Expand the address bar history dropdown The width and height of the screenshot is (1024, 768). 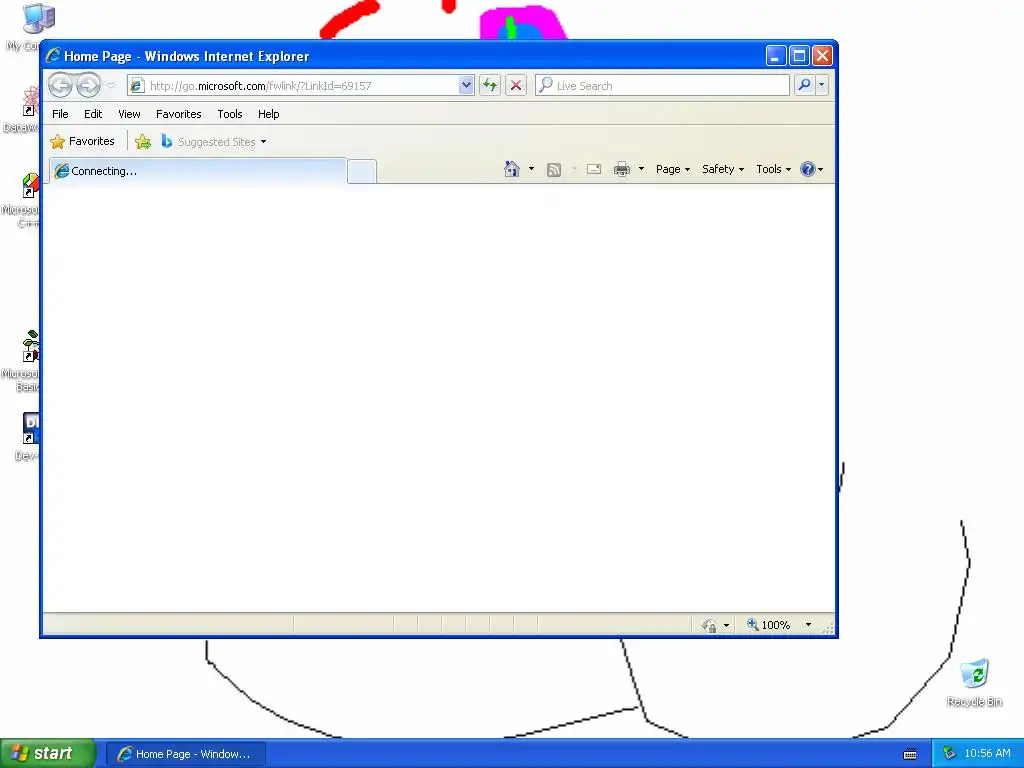(x=466, y=86)
